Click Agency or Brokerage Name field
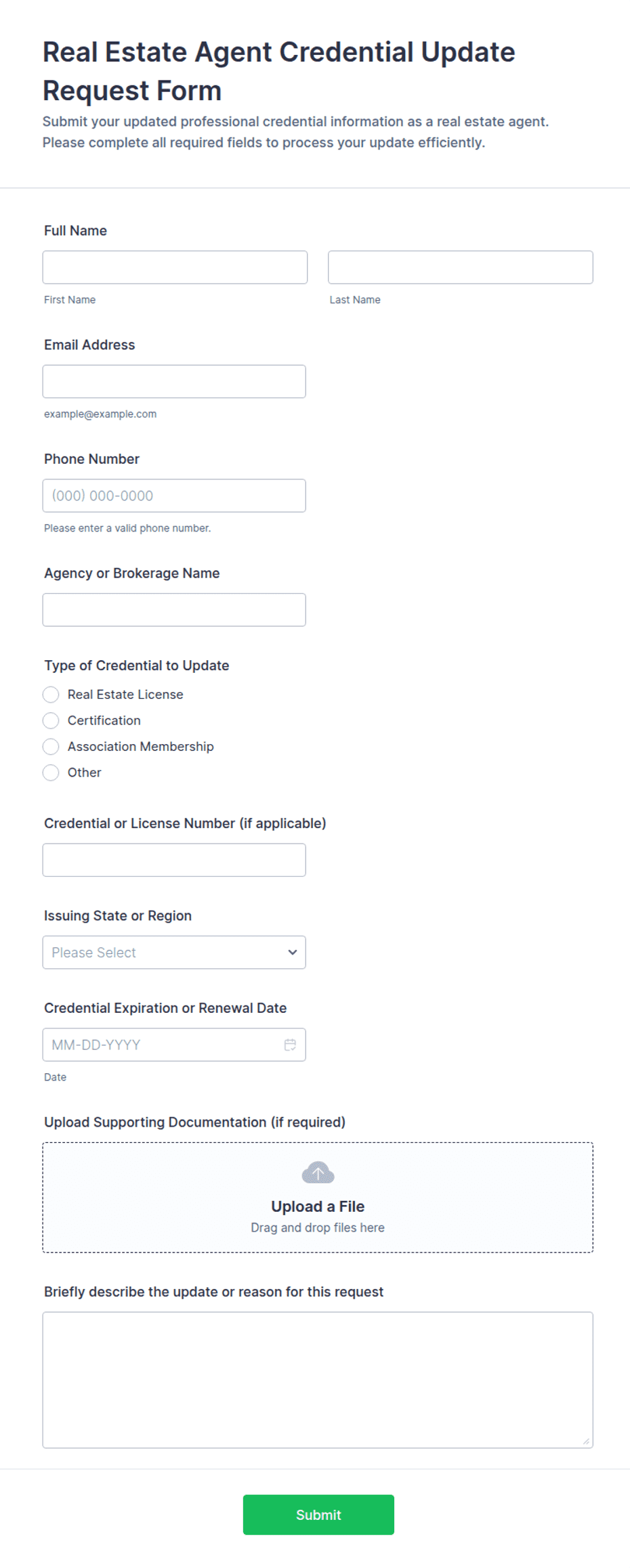This screenshot has width=630, height=1568. [174, 610]
